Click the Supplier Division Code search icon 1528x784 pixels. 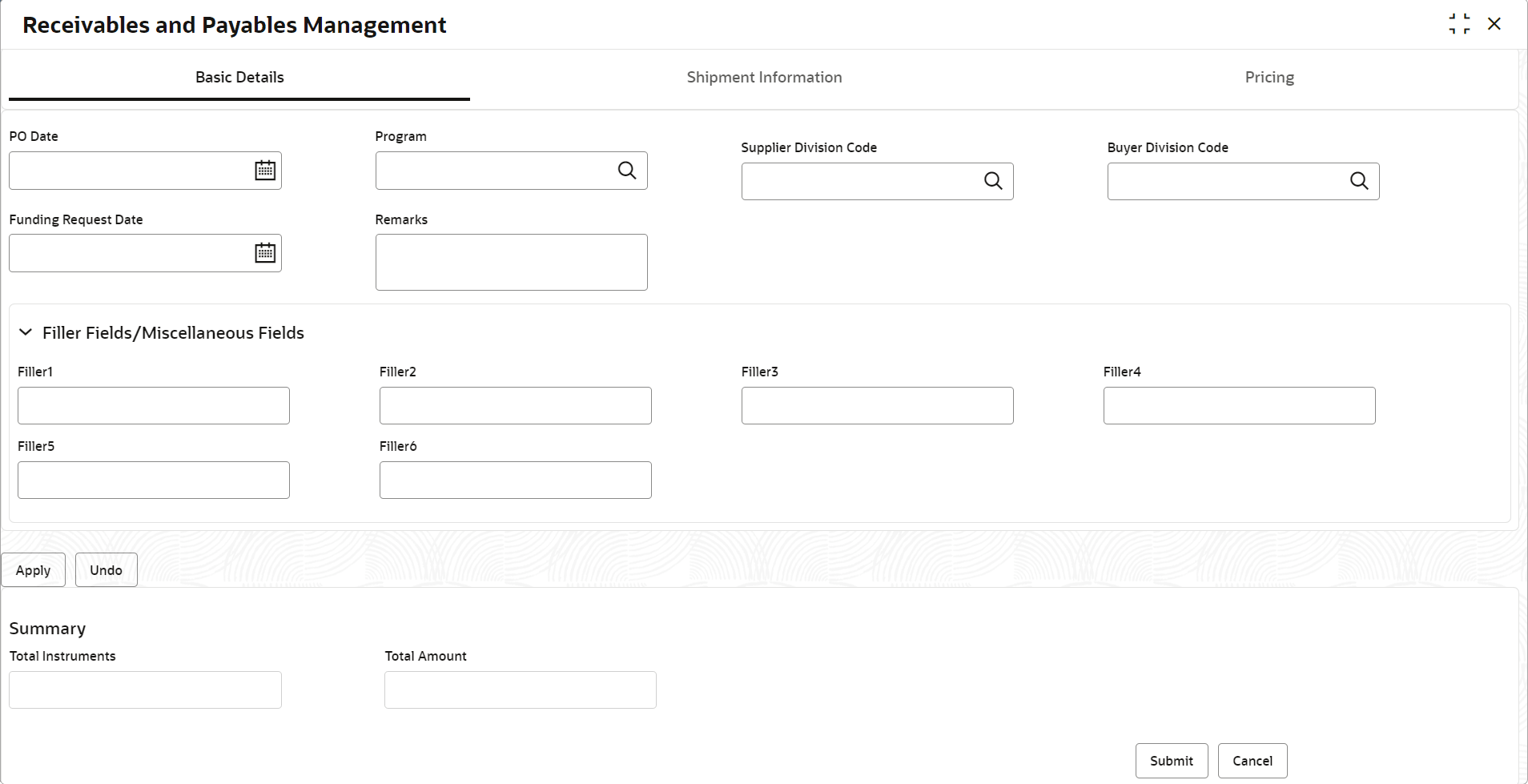[x=993, y=181]
